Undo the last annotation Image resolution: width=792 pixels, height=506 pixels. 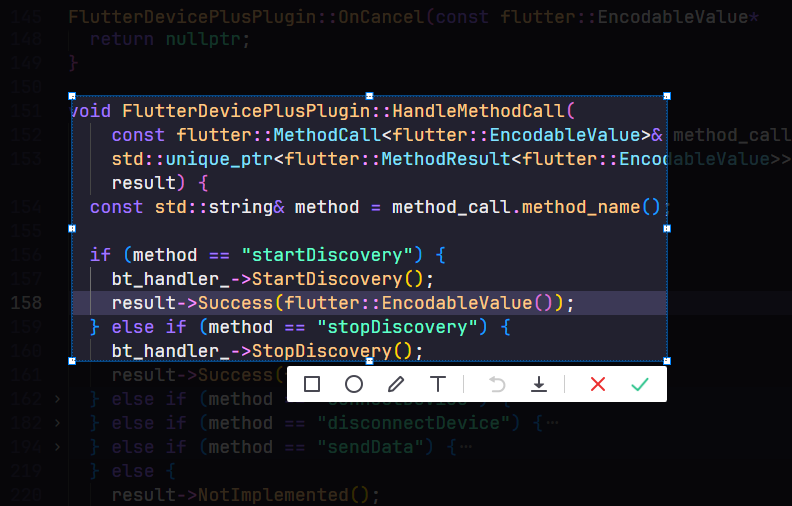pyautogui.click(x=497, y=384)
